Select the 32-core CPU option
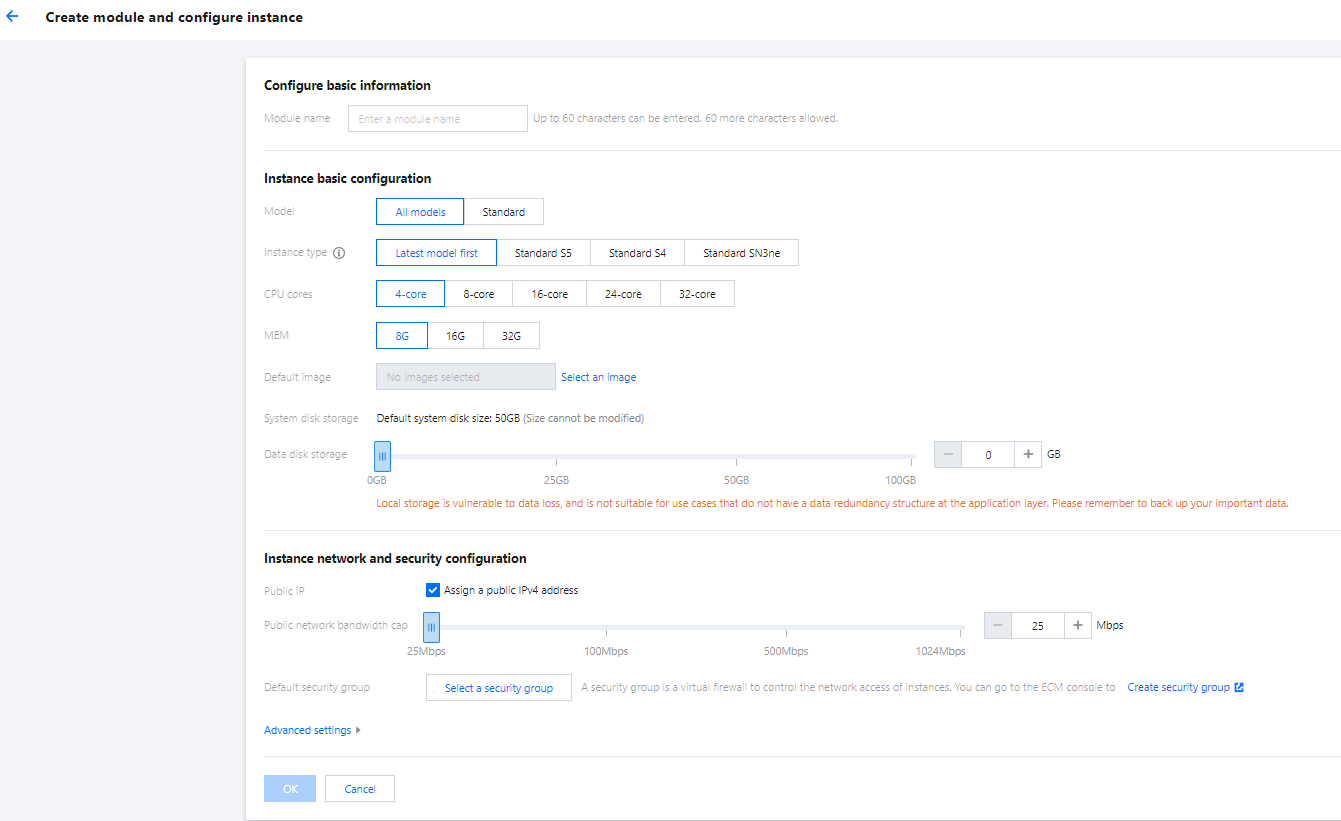This screenshot has height=821, width=1341. (697, 294)
